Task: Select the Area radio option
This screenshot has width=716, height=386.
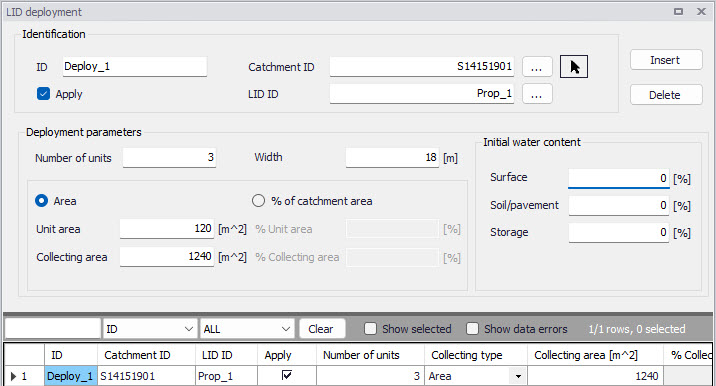Action: [42, 201]
